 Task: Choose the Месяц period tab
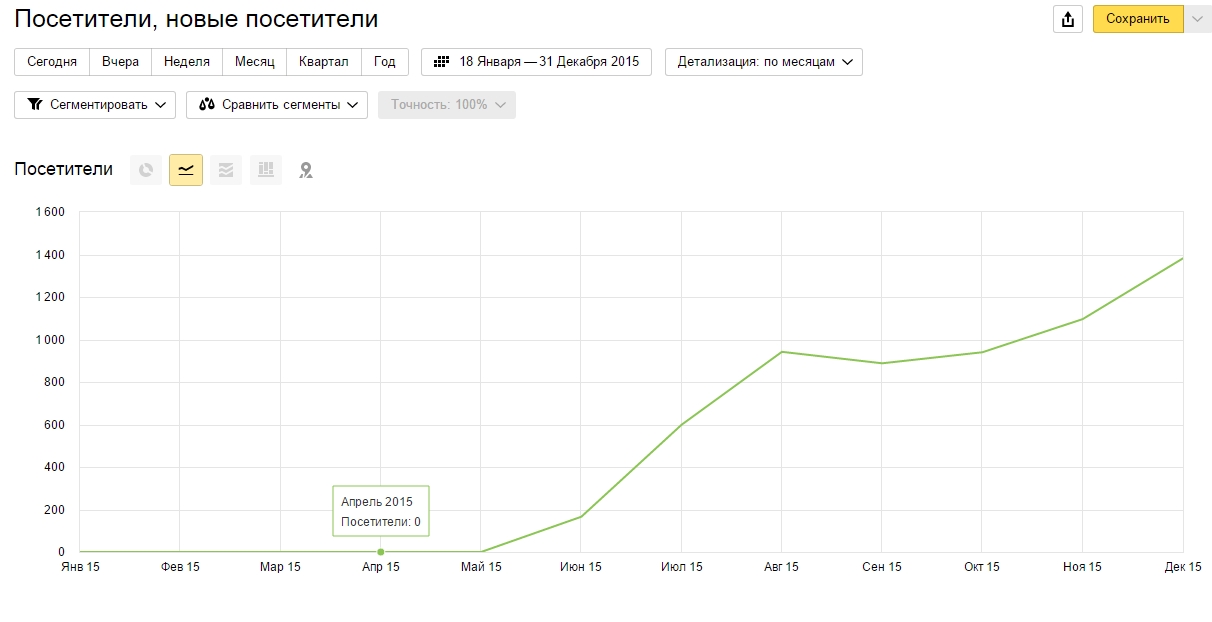click(x=255, y=62)
